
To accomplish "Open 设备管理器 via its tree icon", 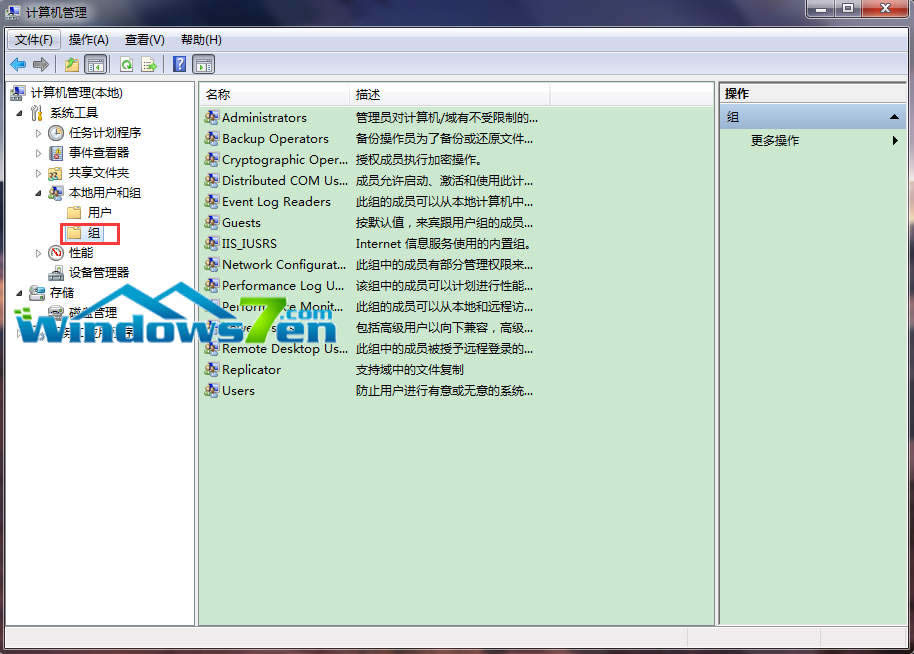I will click(x=55, y=272).
